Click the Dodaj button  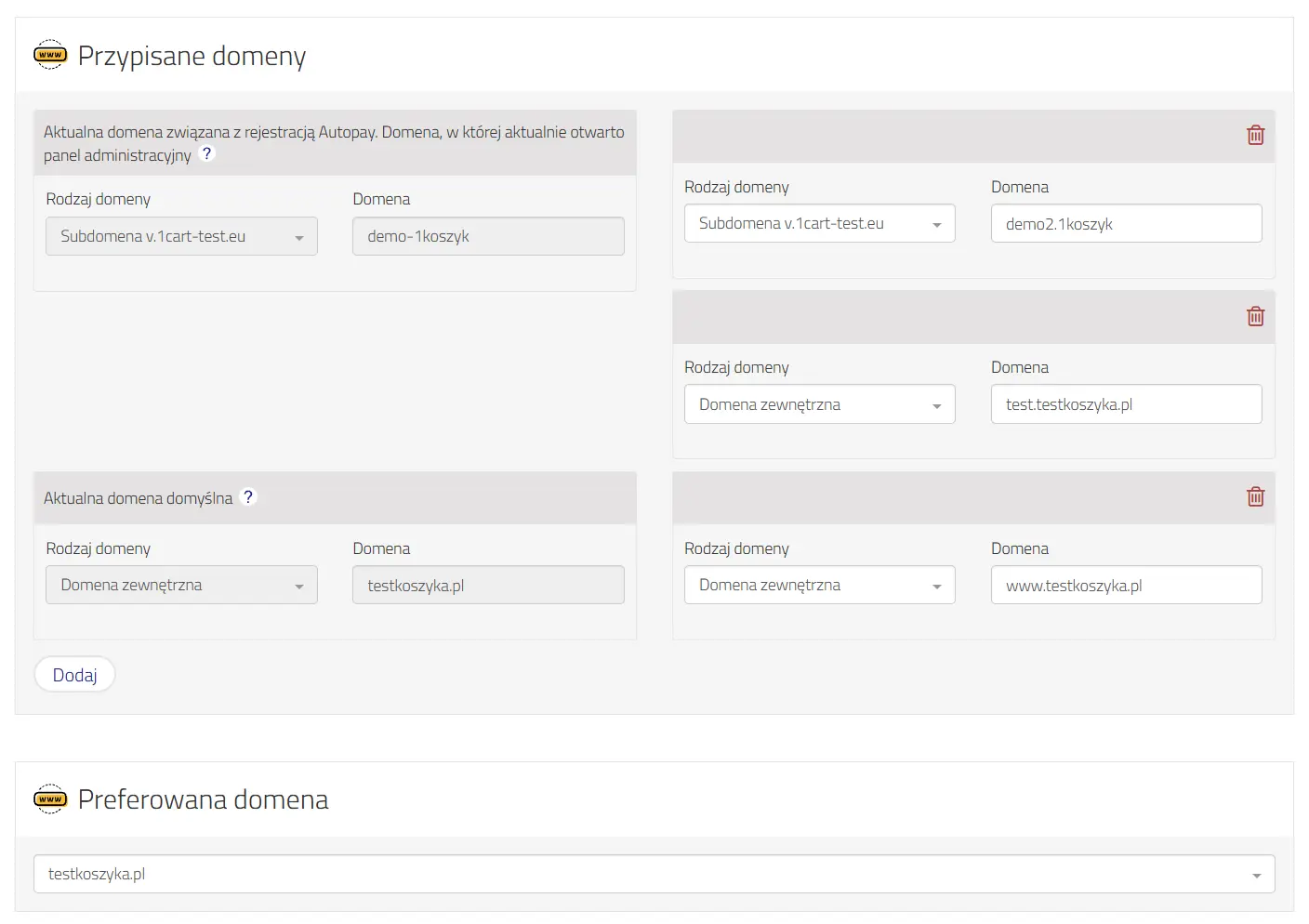click(x=74, y=675)
